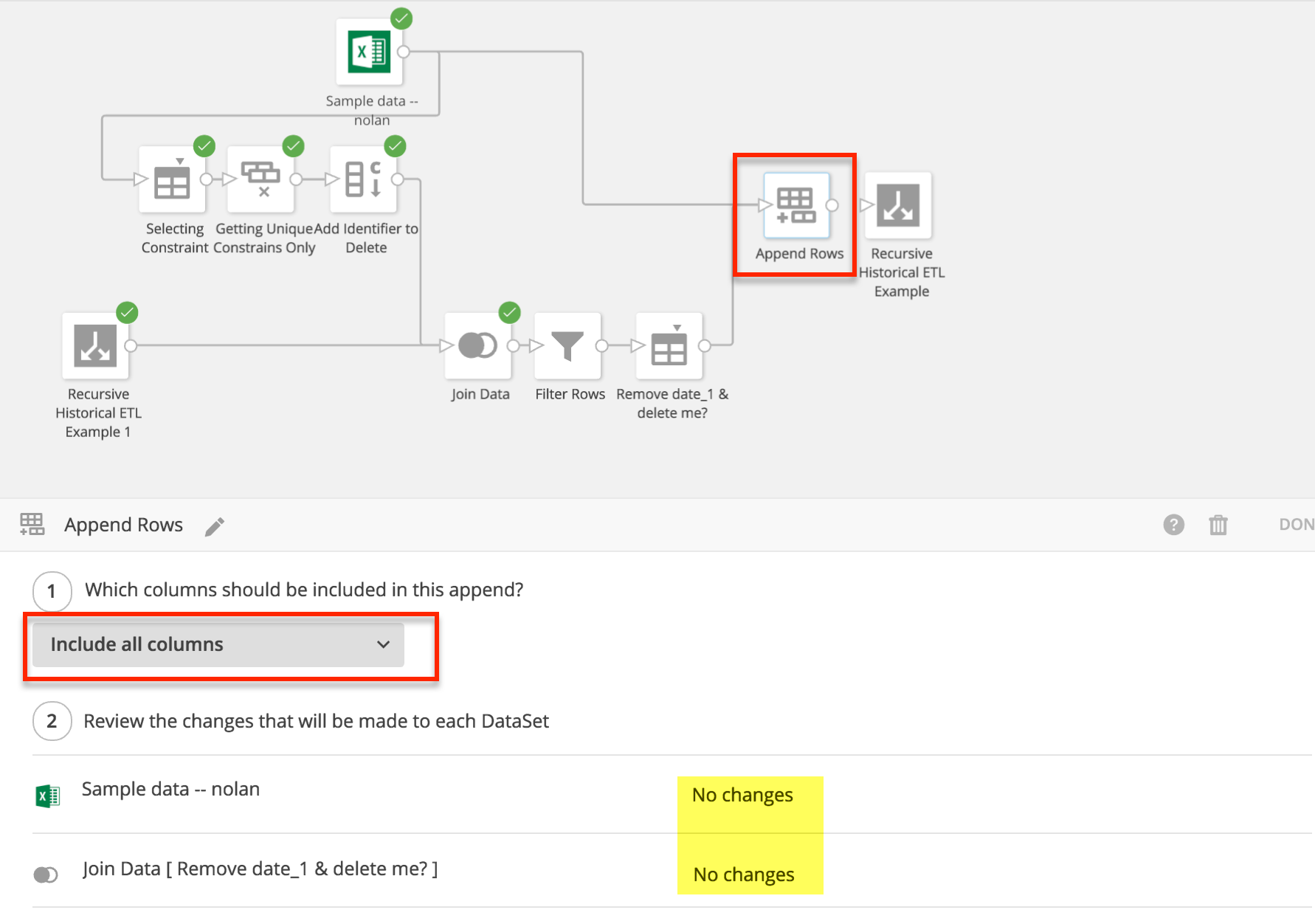
Task: Select the Join Data node
Action: tap(478, 345)
